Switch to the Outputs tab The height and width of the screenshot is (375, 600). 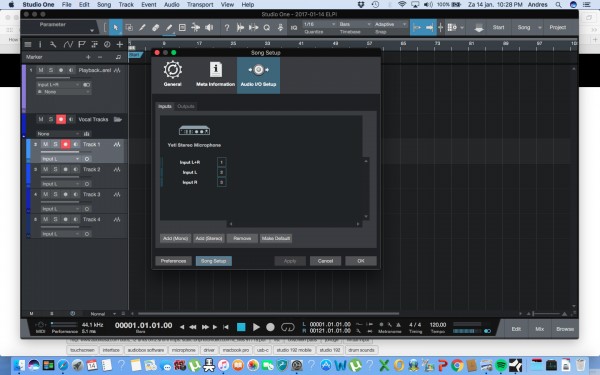(x=186, y=106)
